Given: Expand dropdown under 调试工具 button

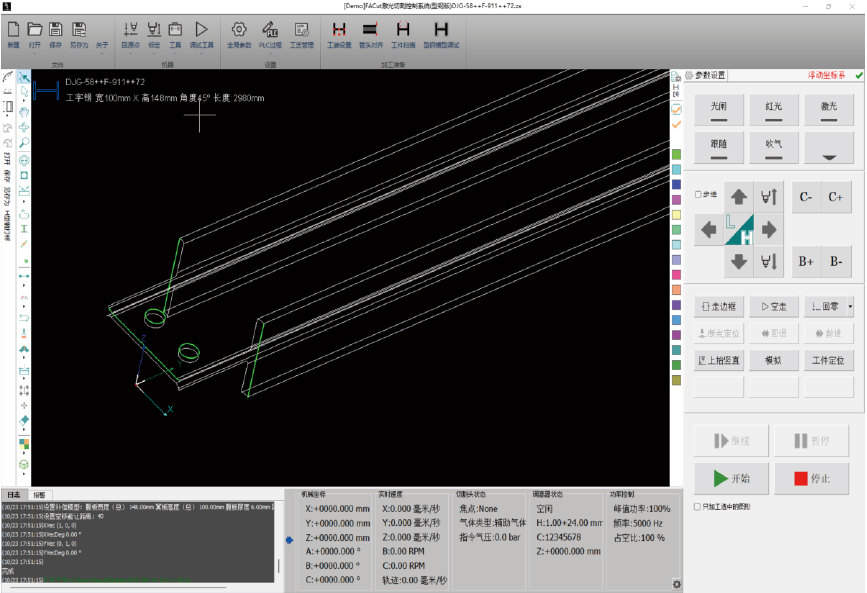Looking at the screenshot, I should [201, 54].
